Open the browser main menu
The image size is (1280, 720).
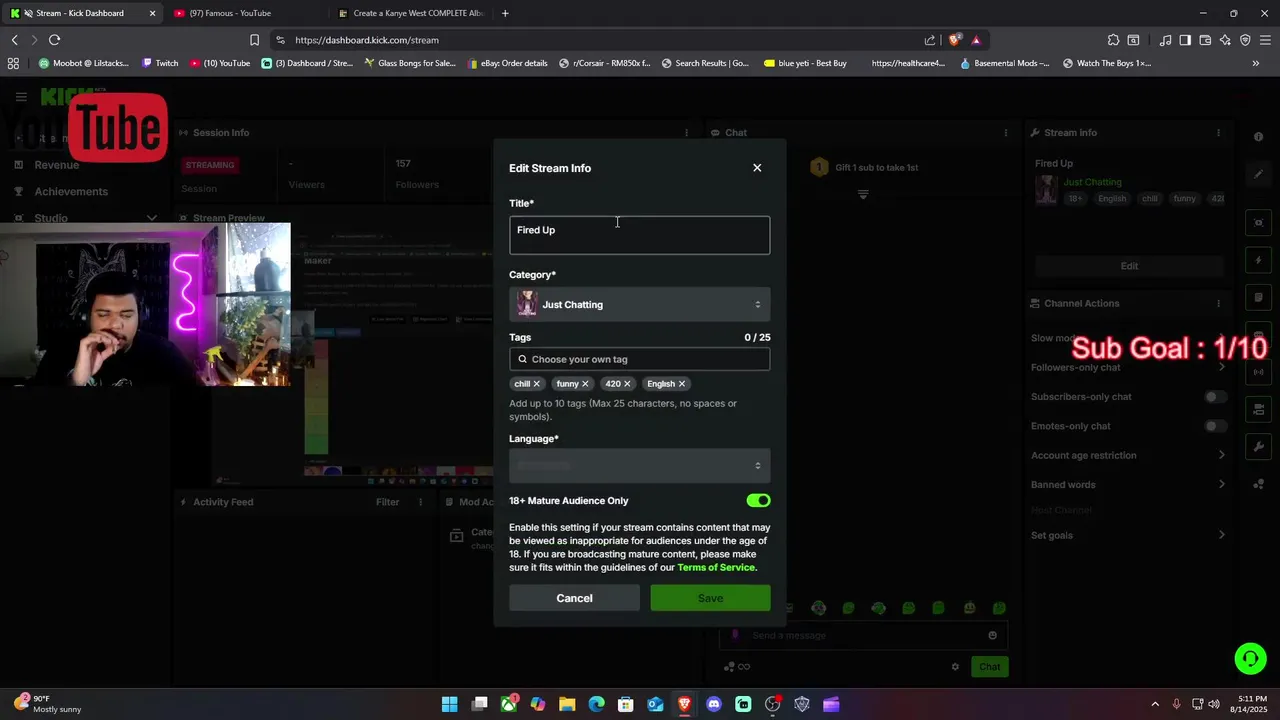[x=1265, y=40]
